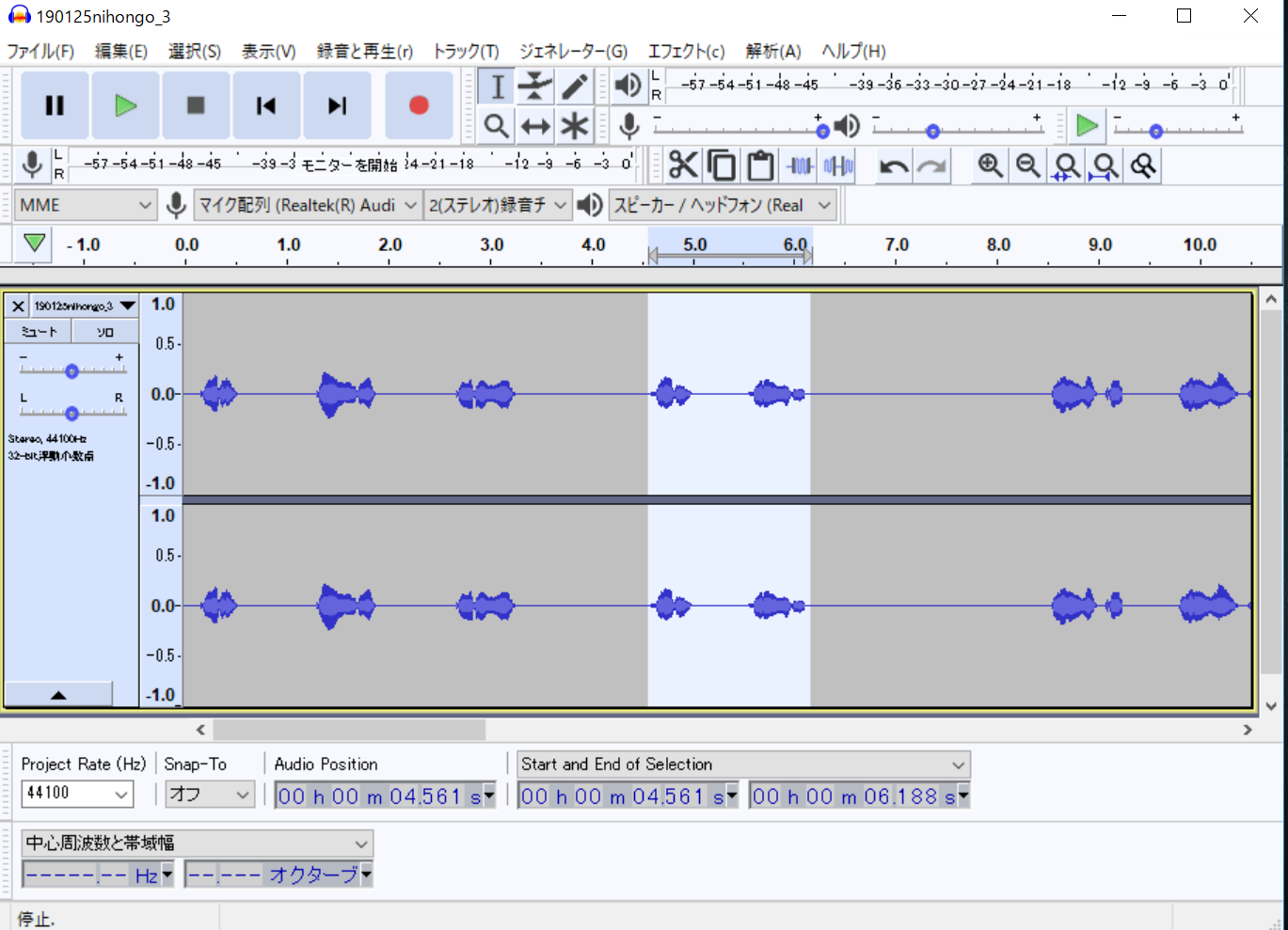Click the track pan L/R slider knob
Image resolution: width=1288 pixels, height=930 pixels.
click(x=72, y=412)
